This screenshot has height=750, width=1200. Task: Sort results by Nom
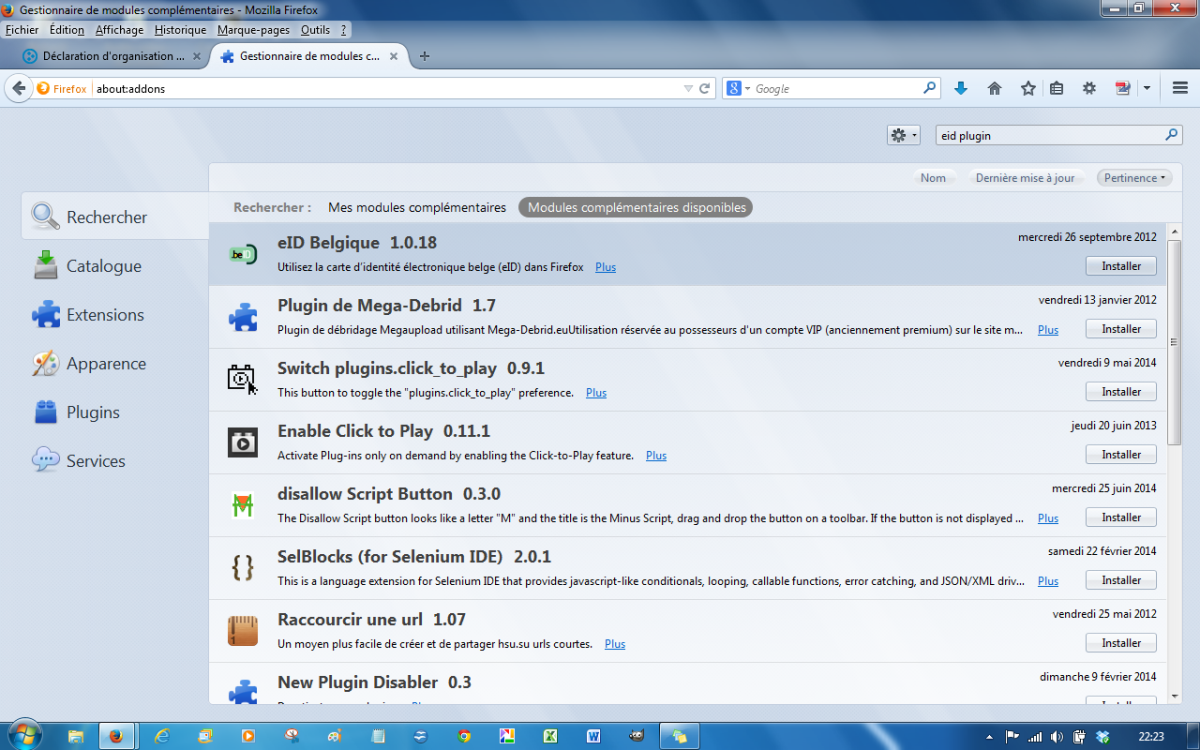pyautogui.click(x=933, y=178)
